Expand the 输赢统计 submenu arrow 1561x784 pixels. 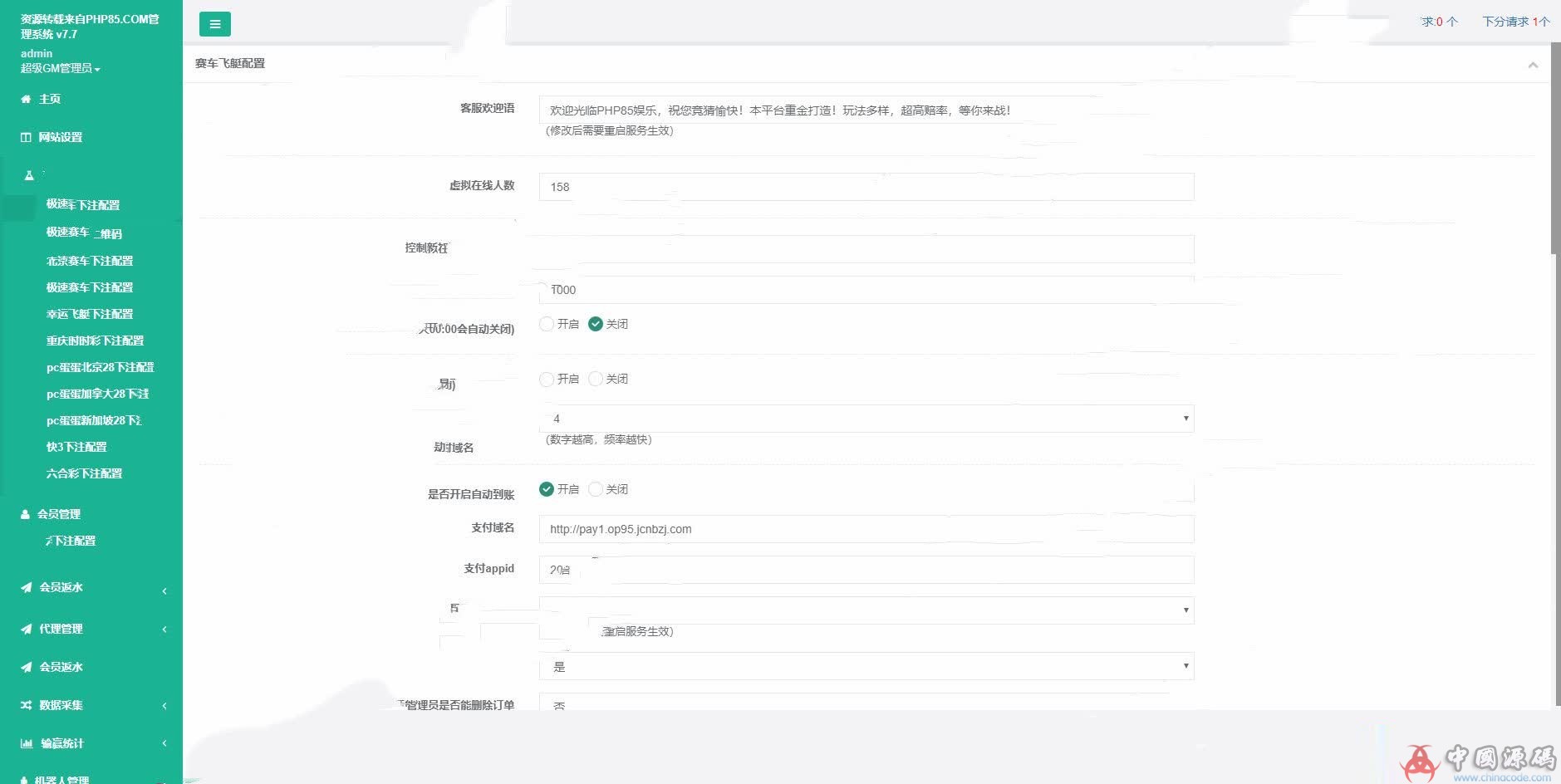click(x=164, y=743)
